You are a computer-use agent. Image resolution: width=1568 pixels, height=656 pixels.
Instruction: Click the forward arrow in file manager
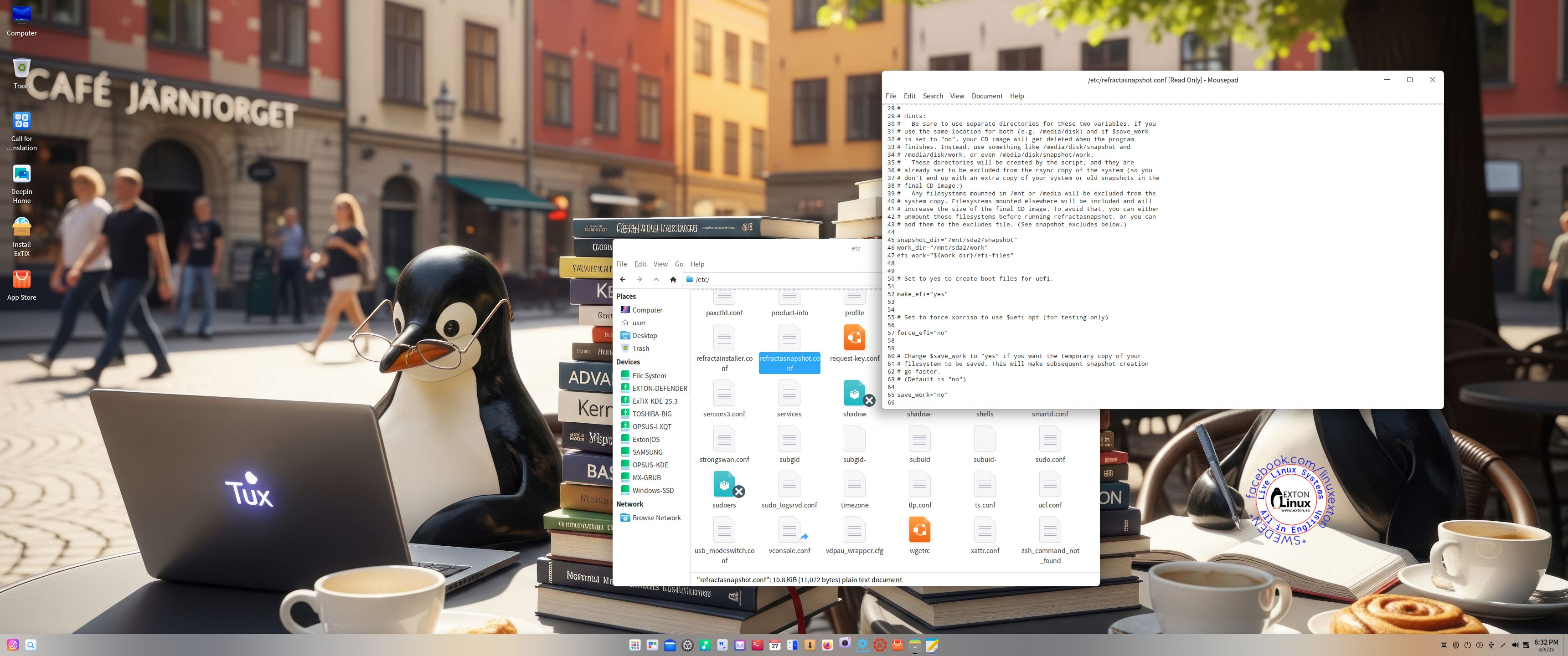click(639, 279)
